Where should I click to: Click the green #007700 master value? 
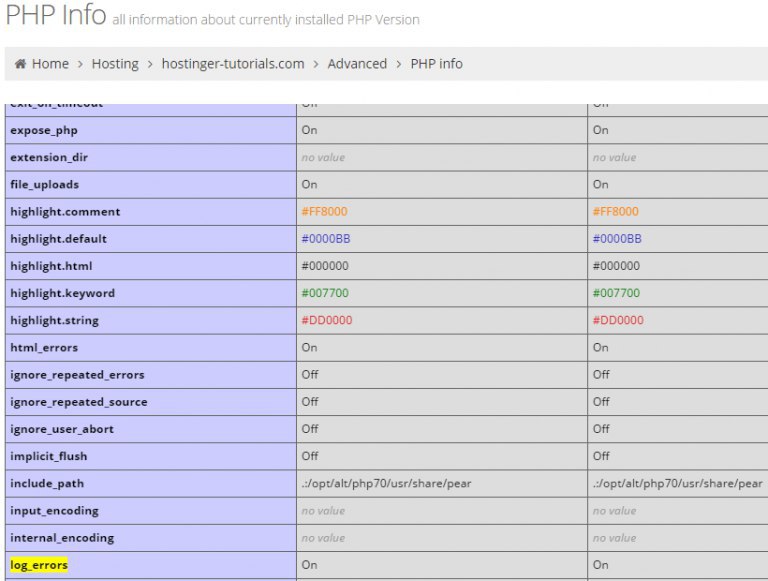coord(616,293)
